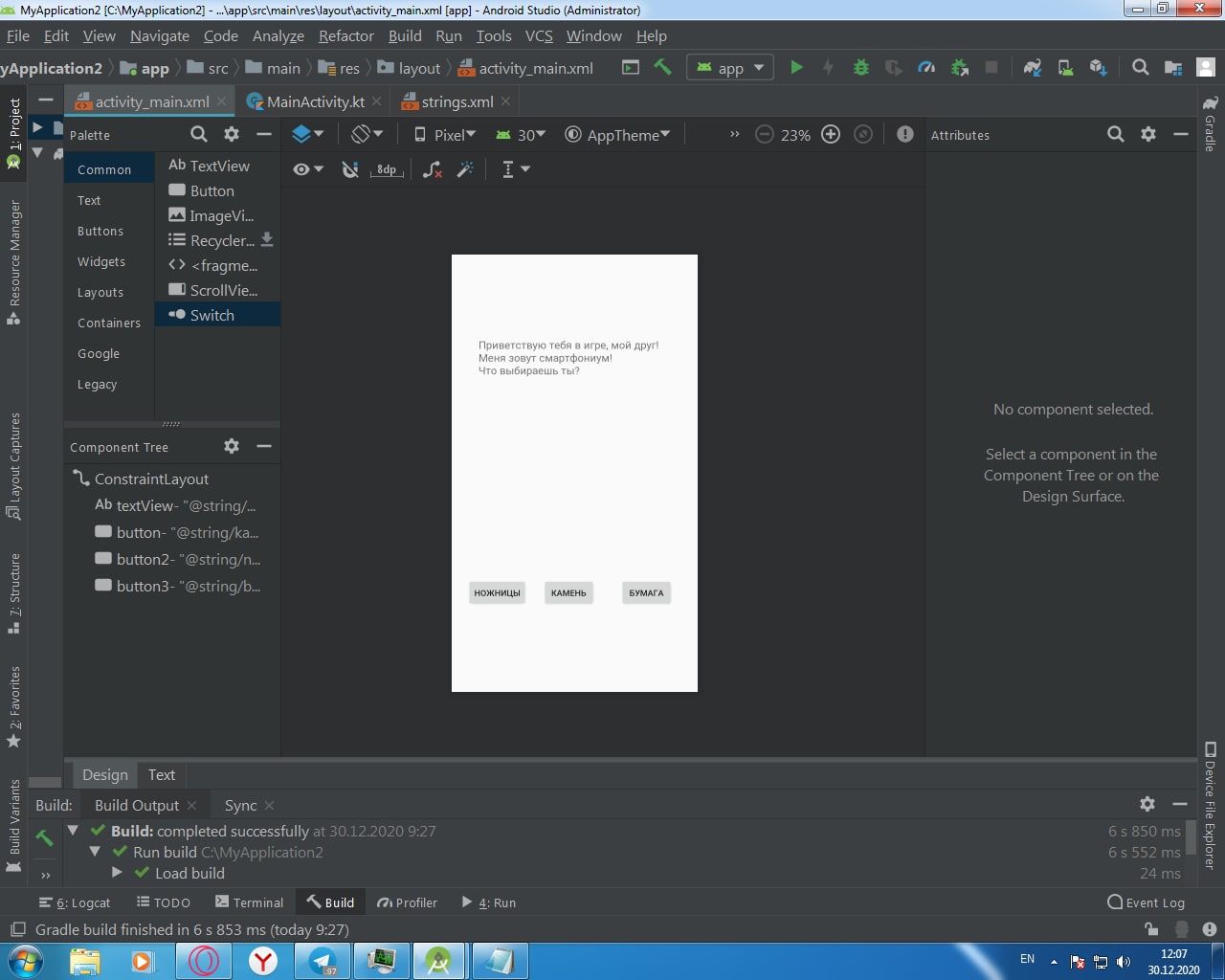Screen dimensions: 1225x980
Task: Open Attributes panel gear settings
Action: click(1148, 134)
